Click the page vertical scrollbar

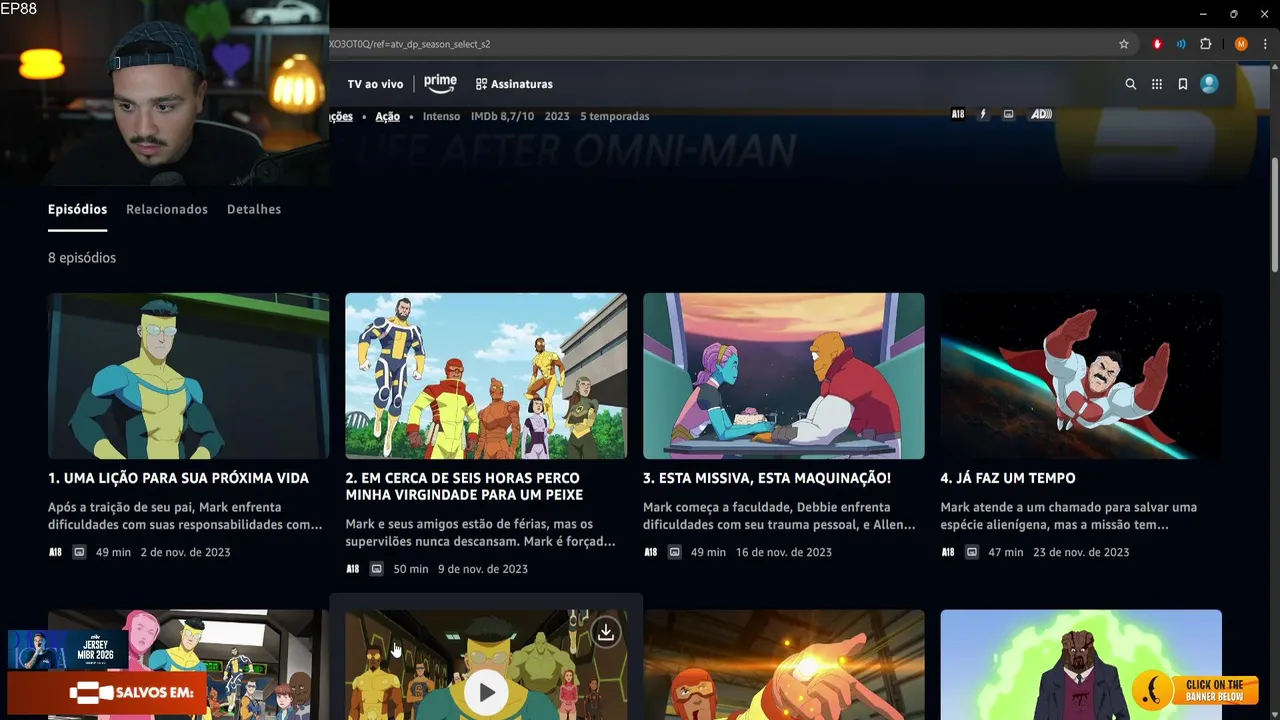[x=1274, y=215]
